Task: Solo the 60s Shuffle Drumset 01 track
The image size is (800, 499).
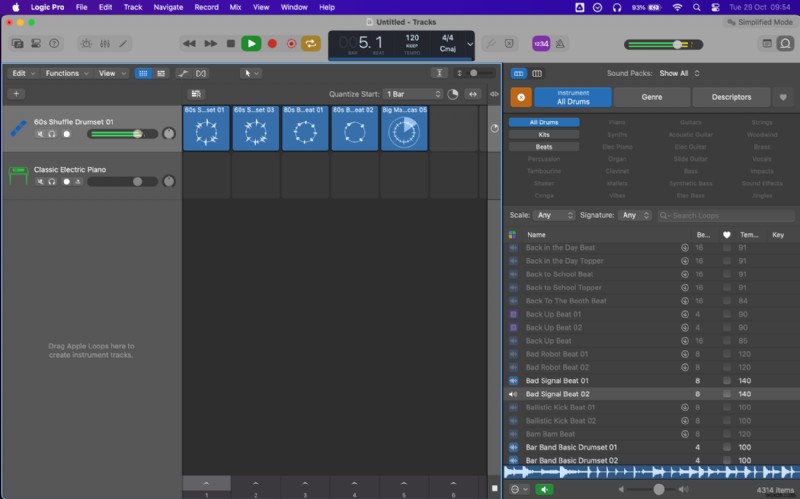Action: pos(52,134)
